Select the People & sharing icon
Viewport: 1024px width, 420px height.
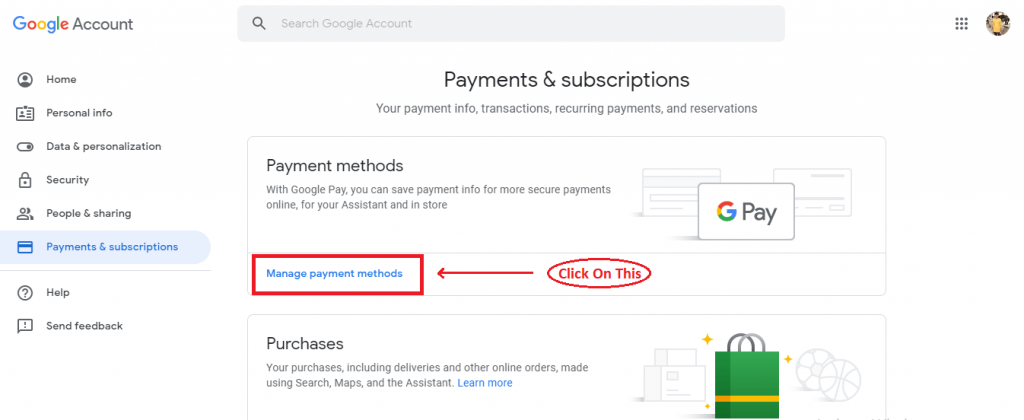25,214
